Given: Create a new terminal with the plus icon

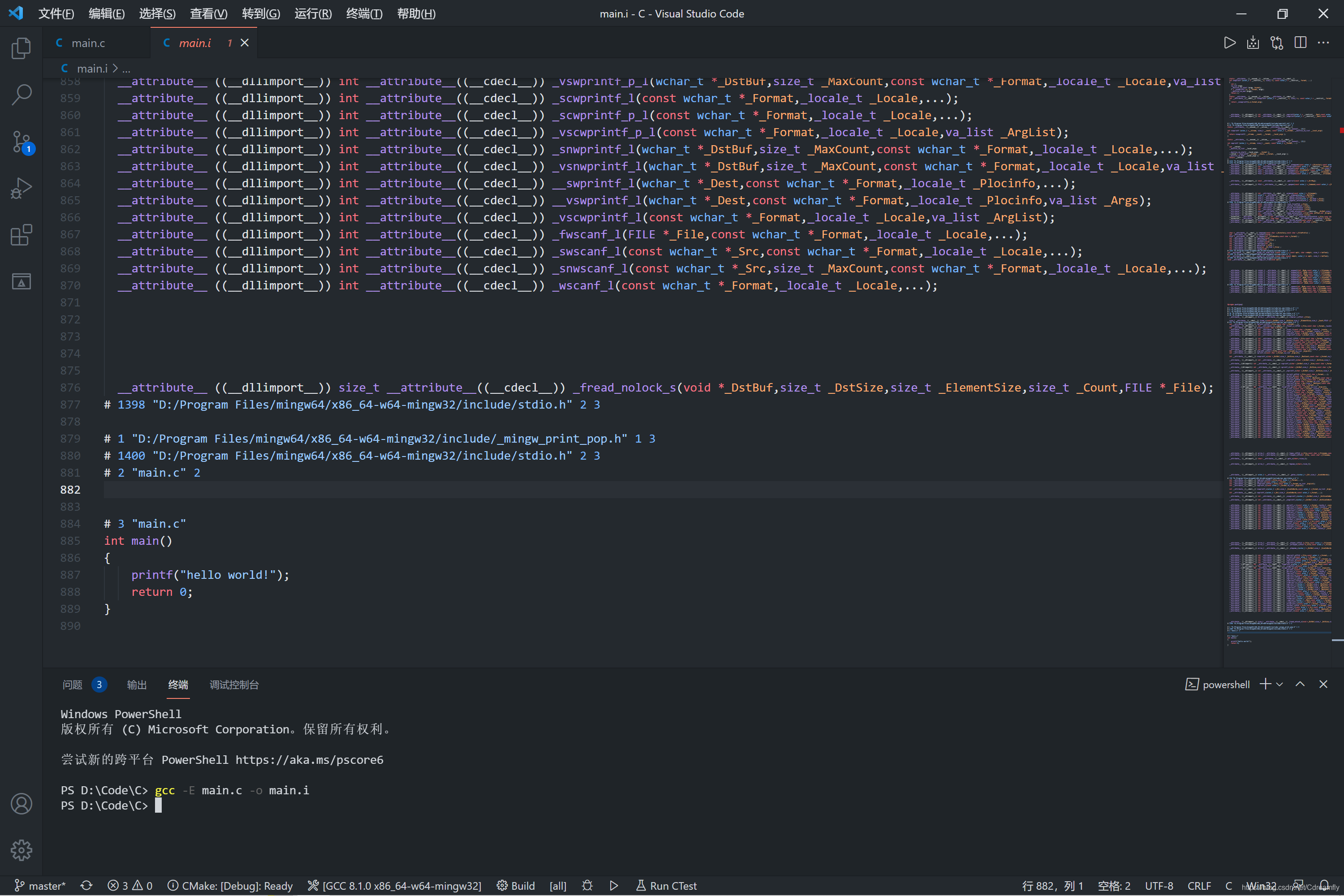Looking at the screenshot, I should click(1265, 684).
